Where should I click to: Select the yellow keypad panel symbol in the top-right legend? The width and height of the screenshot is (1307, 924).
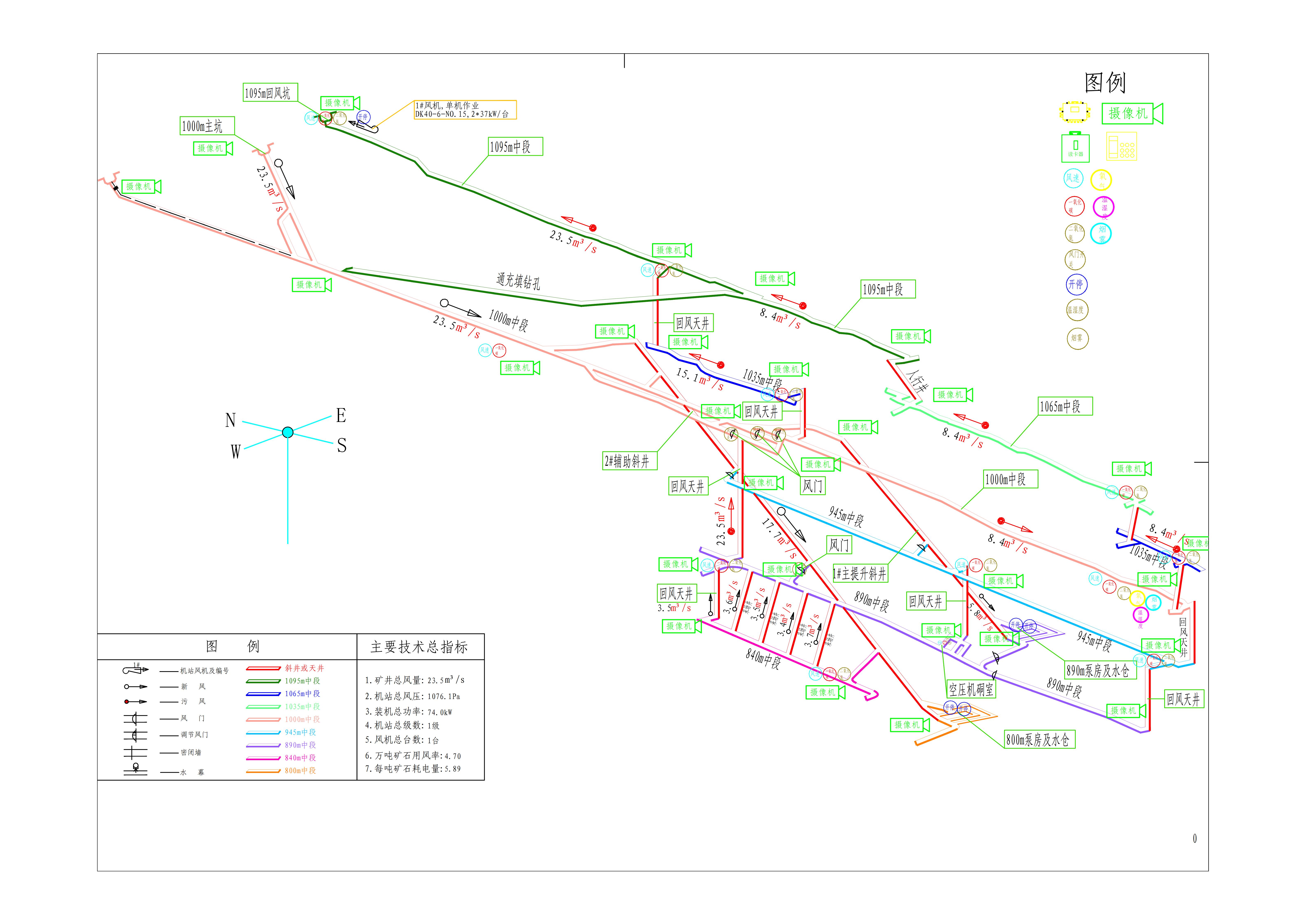(1121, 146)
